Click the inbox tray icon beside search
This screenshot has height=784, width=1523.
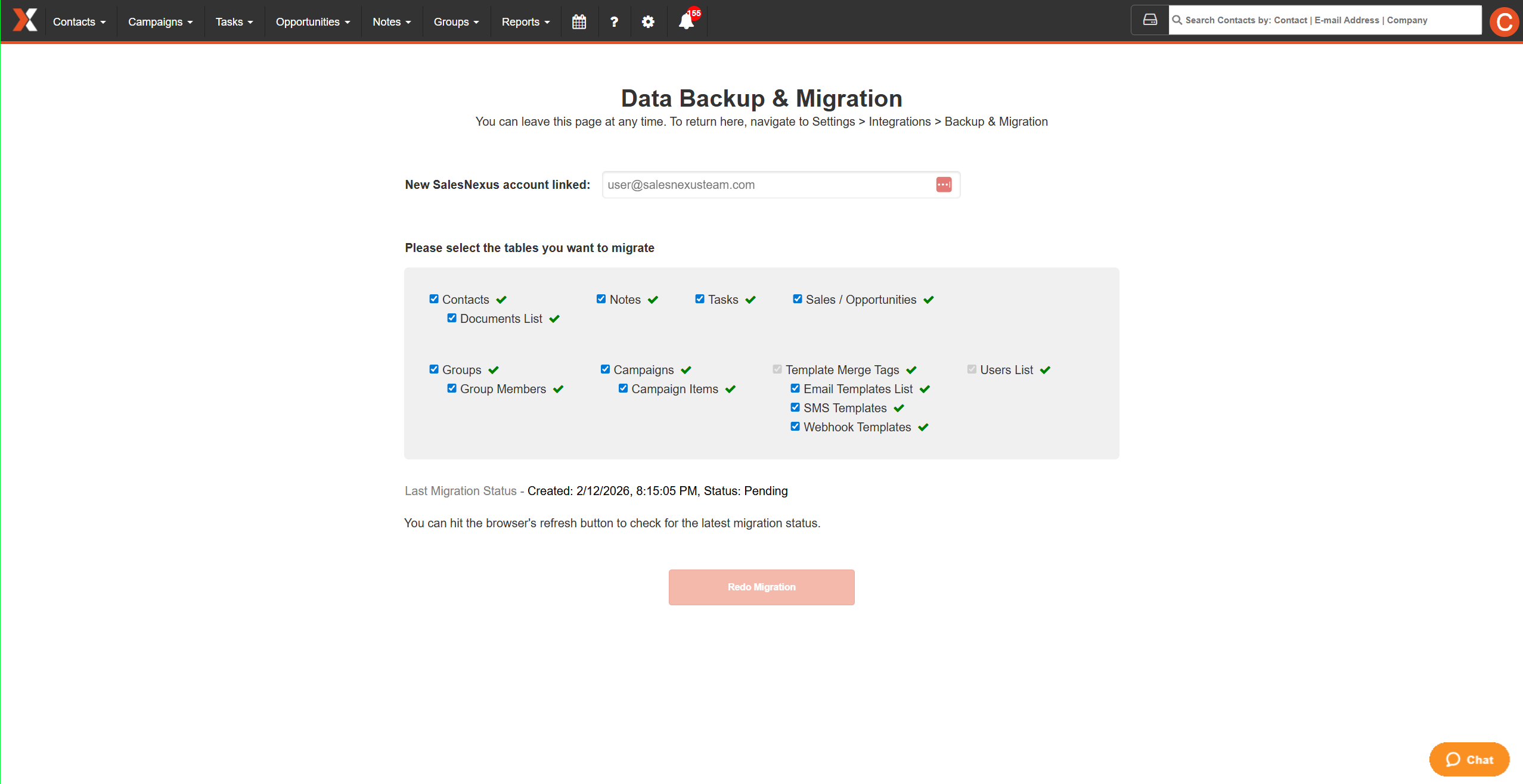(x=1150, y=20)
